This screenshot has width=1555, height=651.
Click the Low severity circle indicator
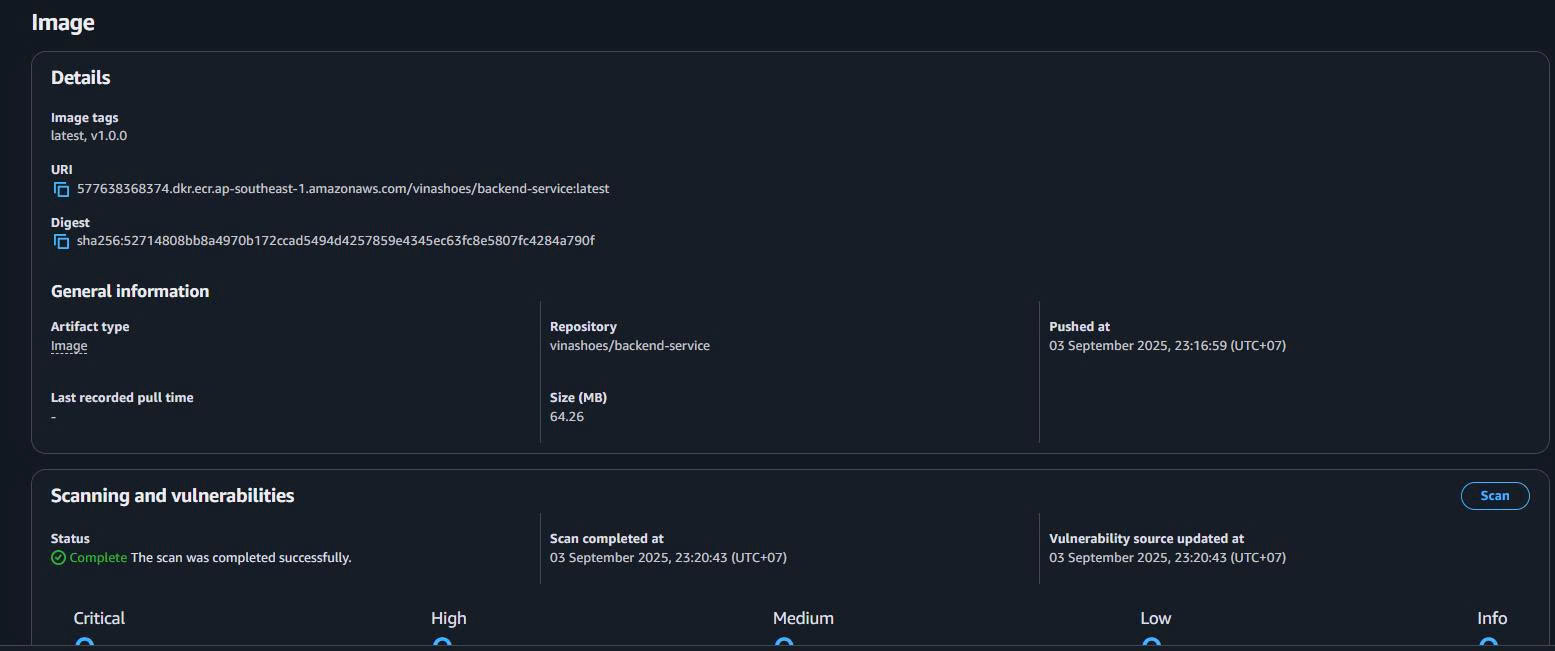point(1151,643)
